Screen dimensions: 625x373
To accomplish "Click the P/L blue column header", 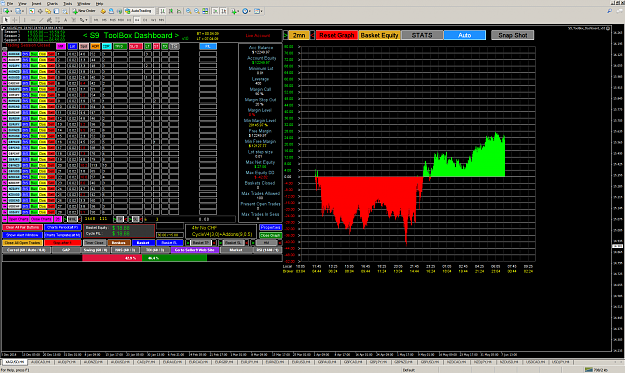I will 208,47.
